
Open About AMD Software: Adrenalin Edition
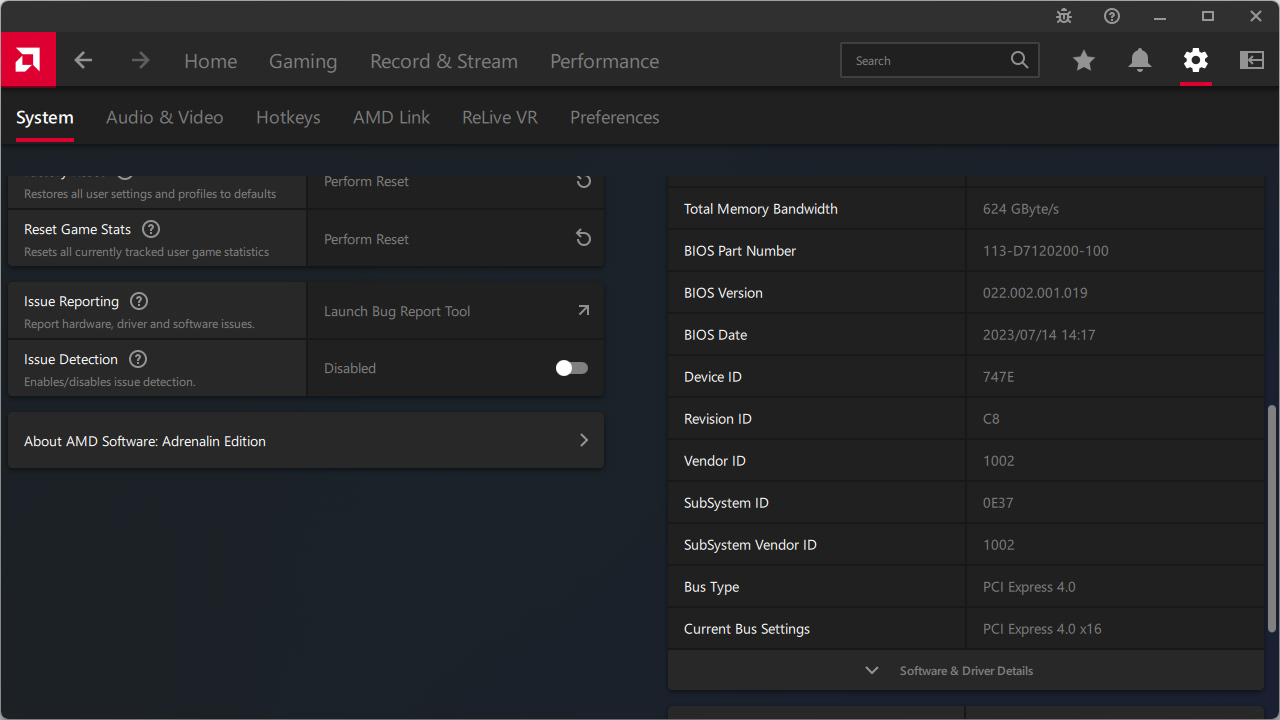tap(306, 441)
